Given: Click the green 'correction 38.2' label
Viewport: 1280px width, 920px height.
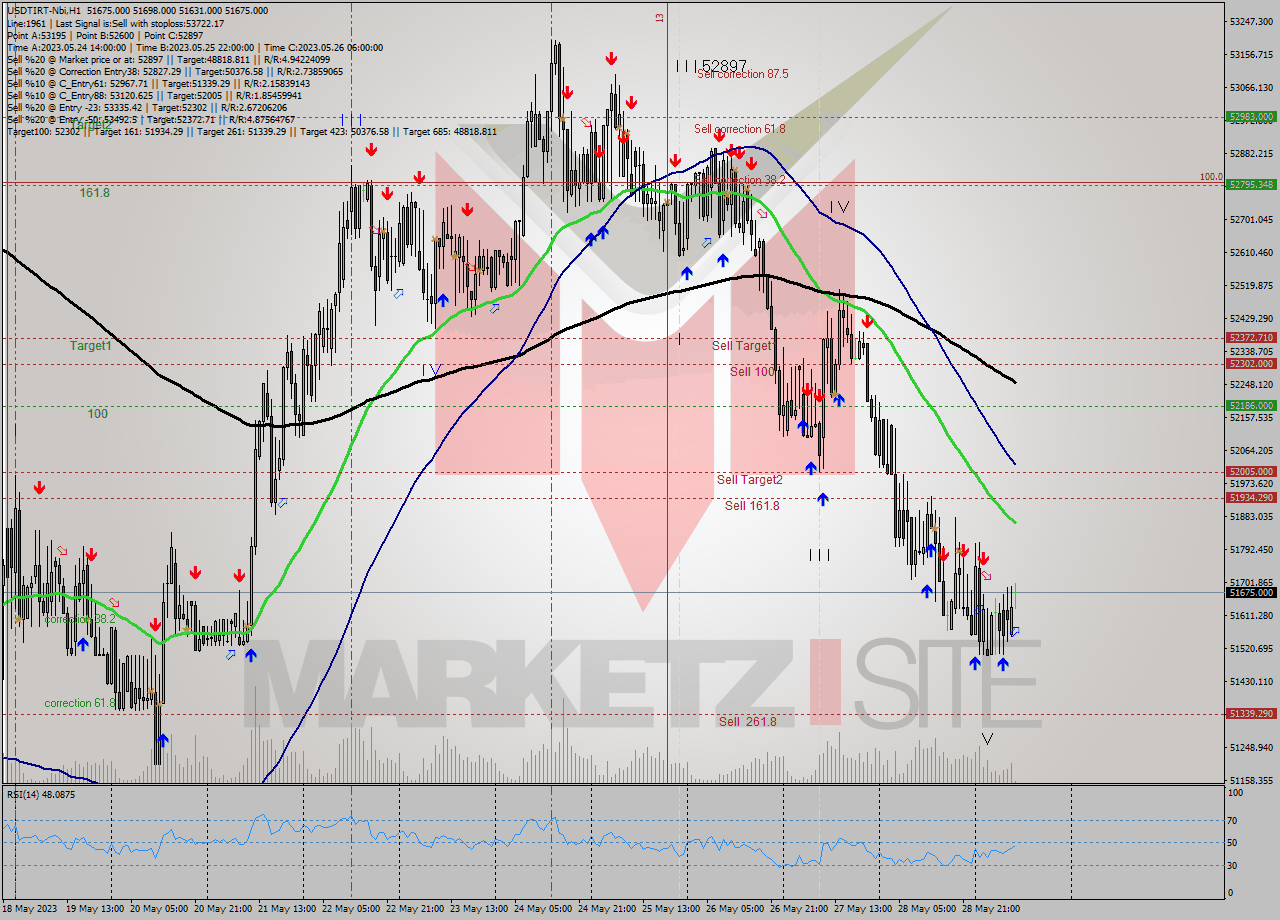Looking at the screenshot, I should [80, 619].
